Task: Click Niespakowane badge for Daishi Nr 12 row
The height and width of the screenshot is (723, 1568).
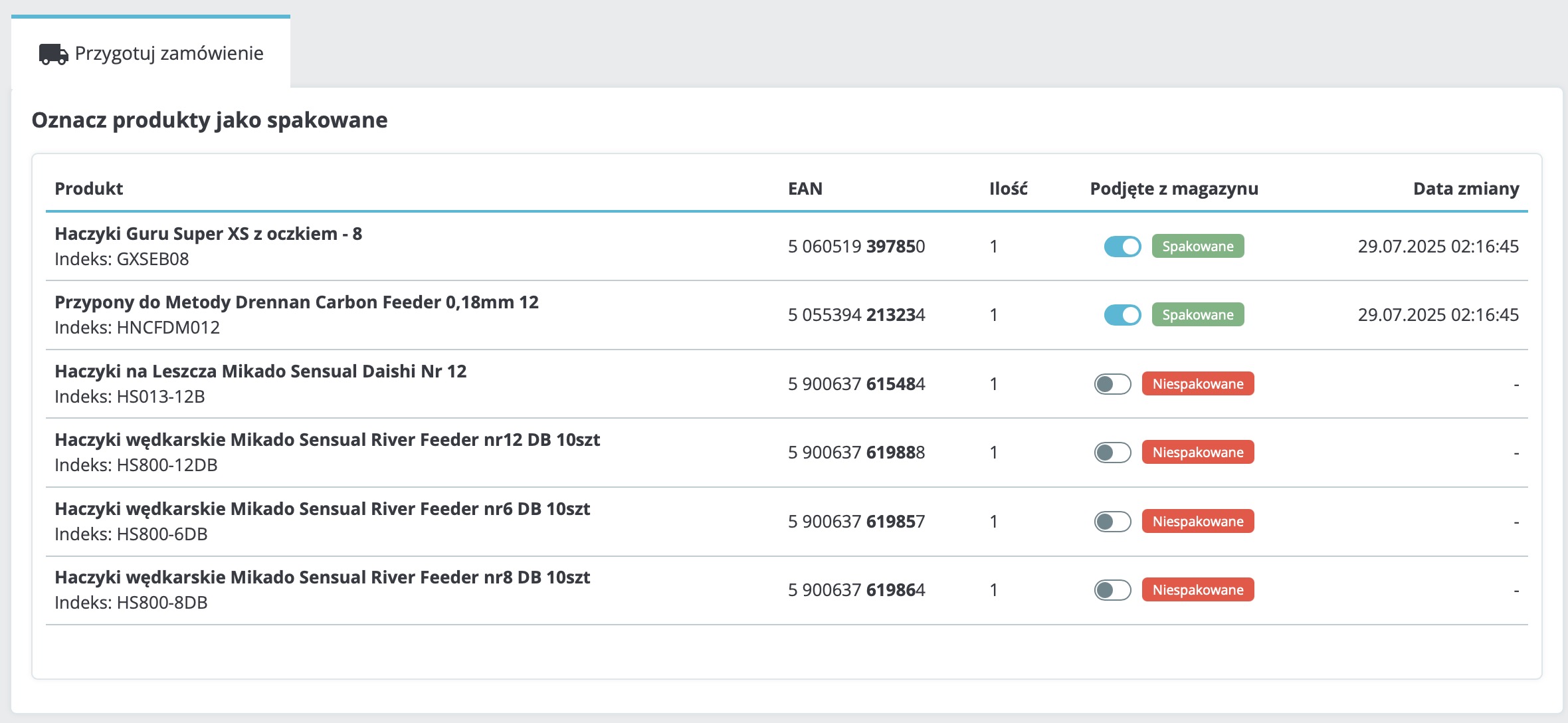Action: pyautogui.click(x=1198, y=384)
